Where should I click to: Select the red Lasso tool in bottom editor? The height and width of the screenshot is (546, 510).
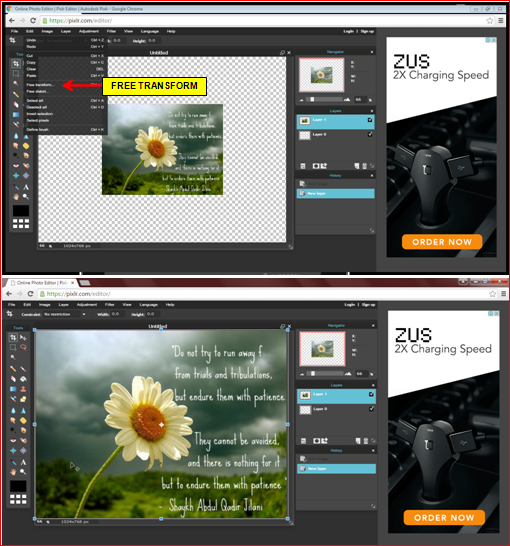[x=23, y=347]
